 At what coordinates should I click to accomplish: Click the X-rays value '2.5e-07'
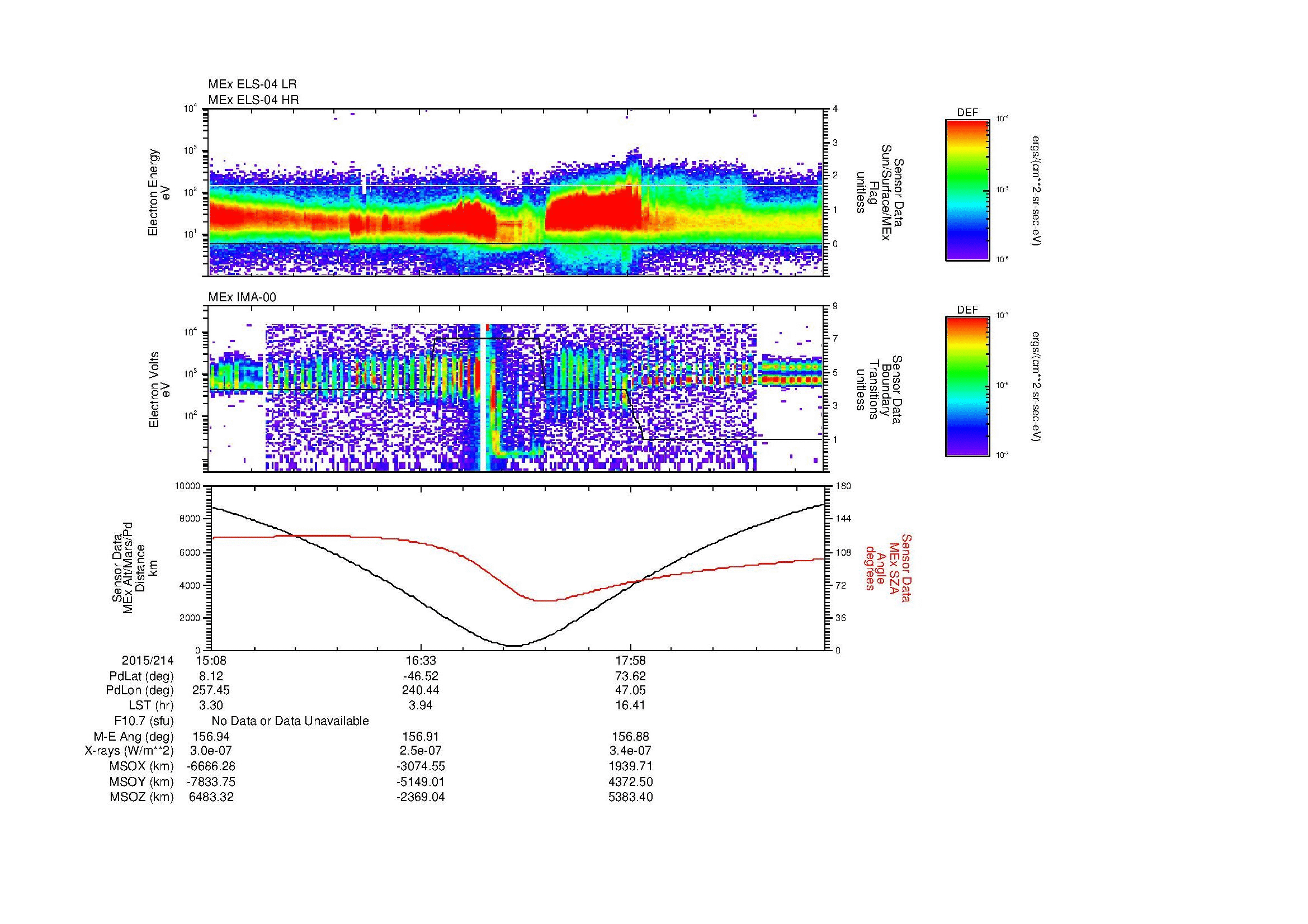[x=421, y=751]
